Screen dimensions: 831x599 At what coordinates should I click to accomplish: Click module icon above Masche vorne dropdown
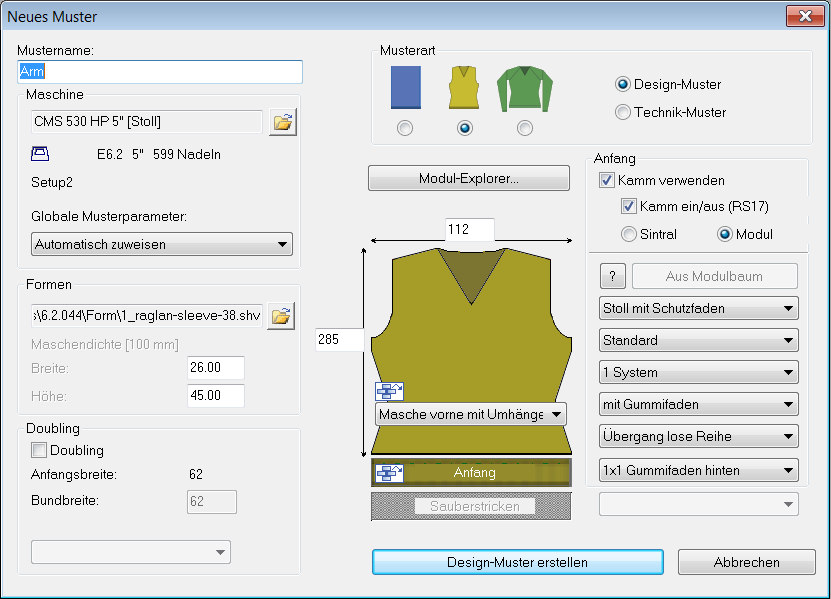[x=388, y=392]
